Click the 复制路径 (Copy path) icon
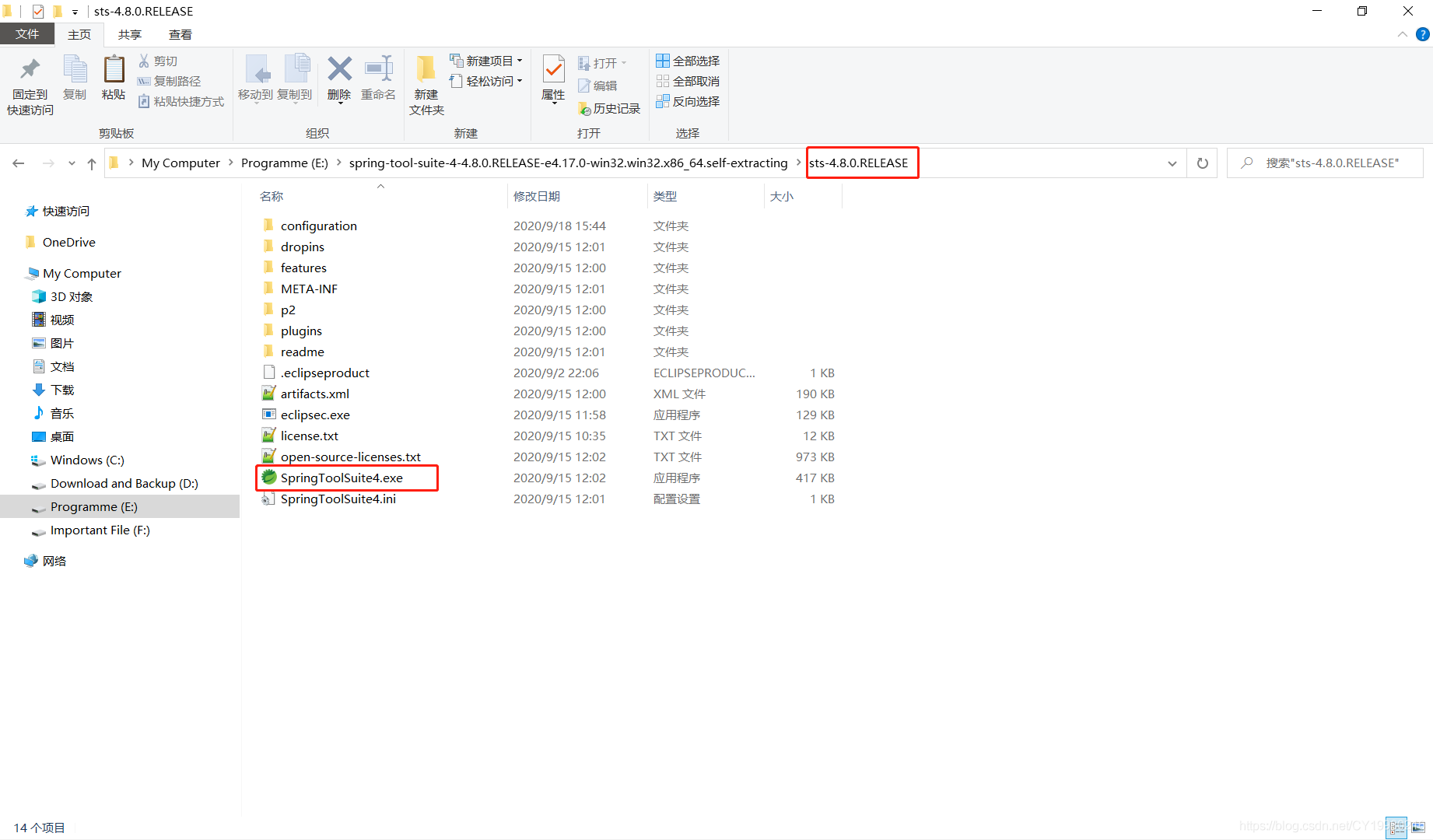1433x840 pixels. [x=145, y=81]
